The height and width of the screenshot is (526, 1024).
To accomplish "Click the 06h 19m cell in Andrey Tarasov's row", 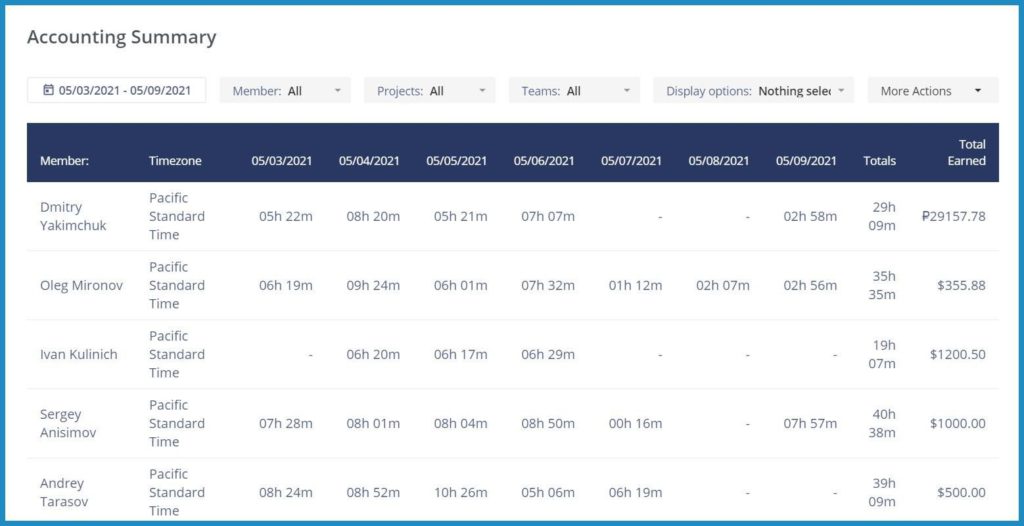I will click(635, 492).
